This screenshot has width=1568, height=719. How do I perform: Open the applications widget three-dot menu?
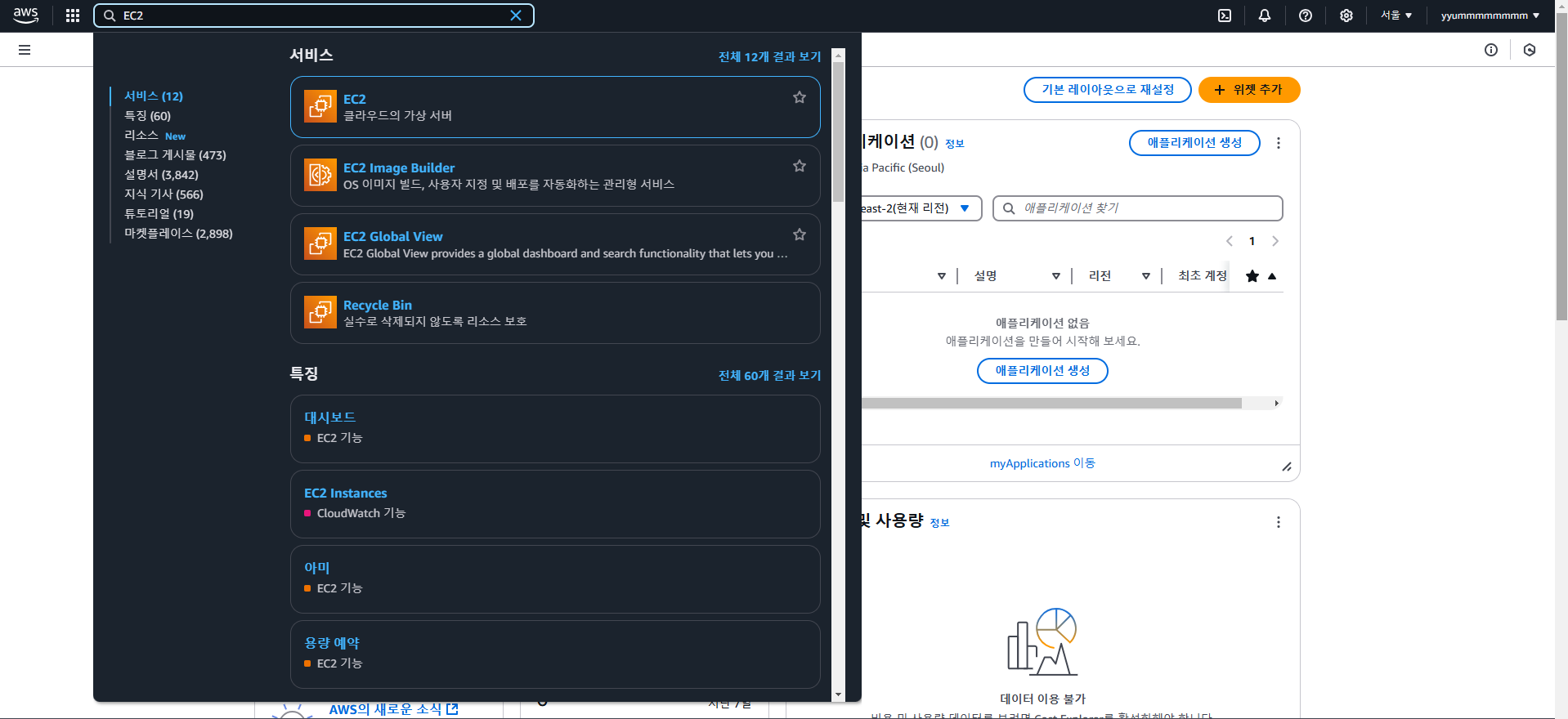(x=1279, y=143)
